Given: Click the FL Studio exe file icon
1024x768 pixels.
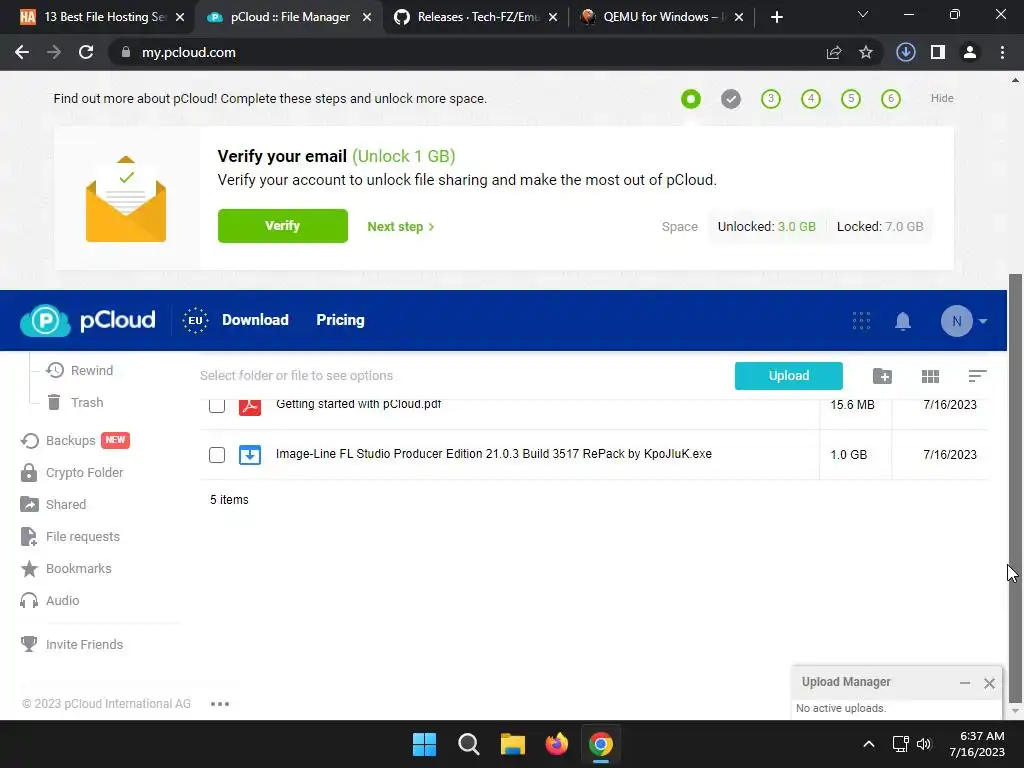Looking at the screenshot, I should pos(249,455).
